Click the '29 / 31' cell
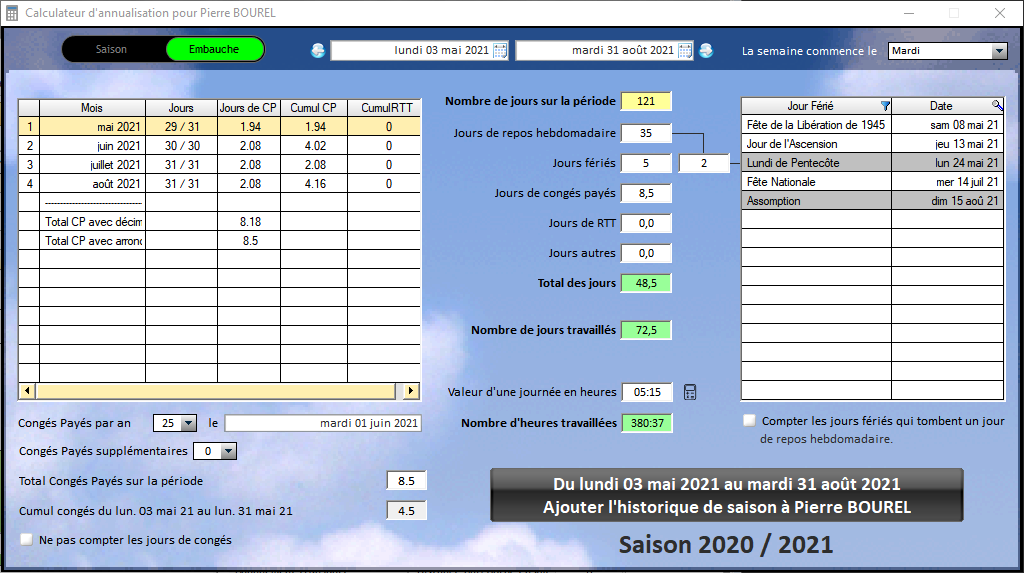Viewport: 1024px width, 573px height. [182, 127]
